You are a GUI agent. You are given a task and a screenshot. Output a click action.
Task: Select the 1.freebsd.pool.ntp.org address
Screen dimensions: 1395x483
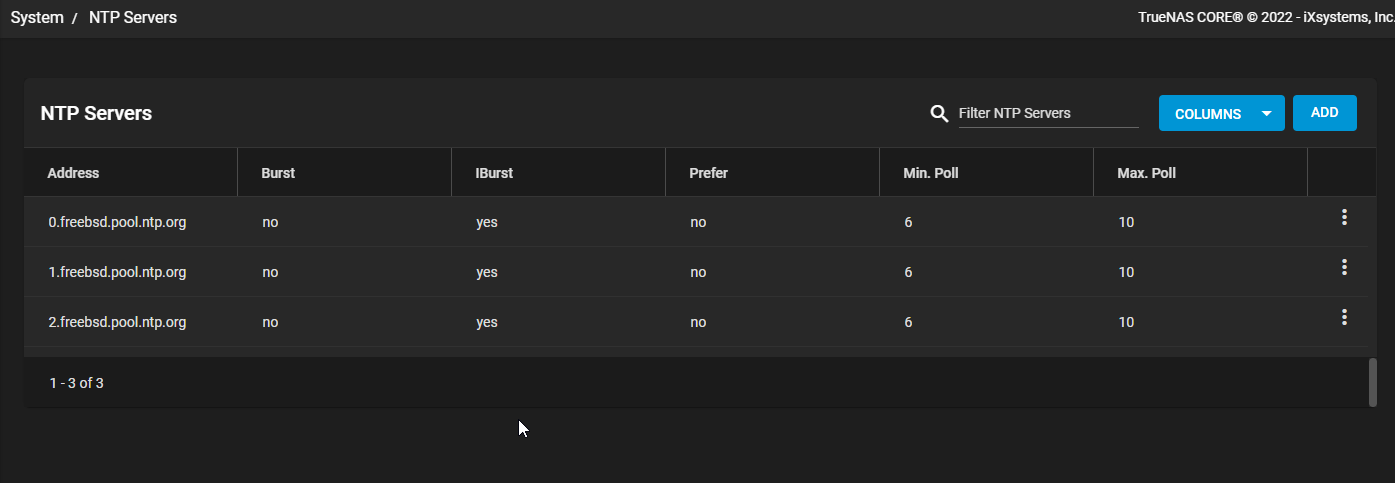pos(117,272)
